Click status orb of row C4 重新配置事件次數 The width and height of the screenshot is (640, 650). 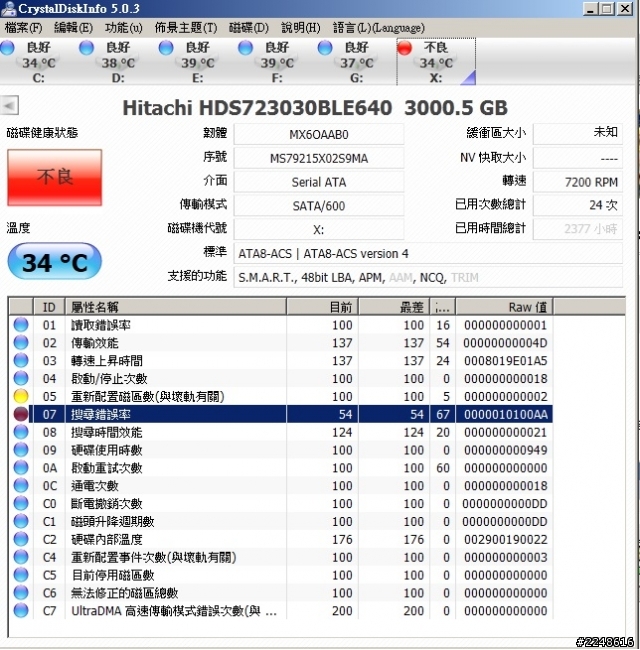coord(21,557)
